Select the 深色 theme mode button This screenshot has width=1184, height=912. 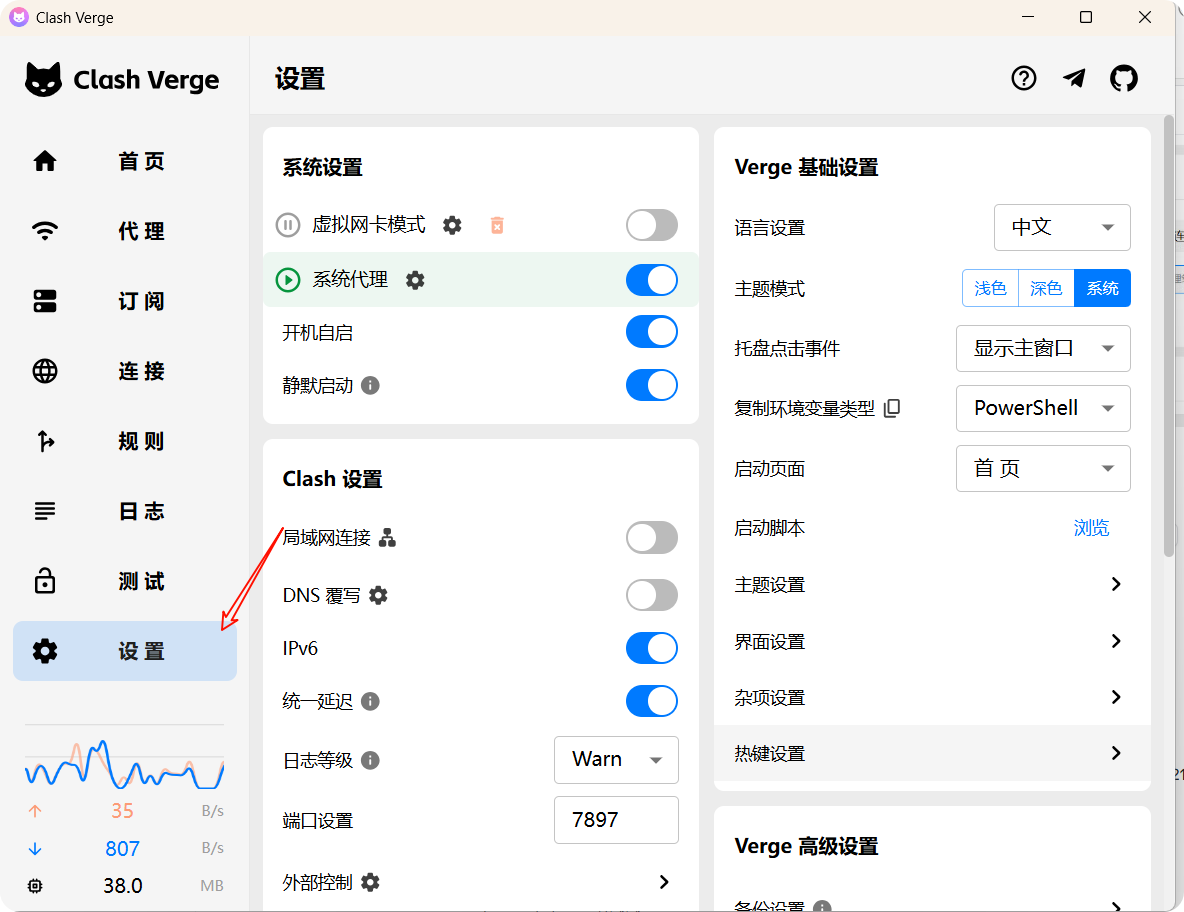[x=1046, y=288]
